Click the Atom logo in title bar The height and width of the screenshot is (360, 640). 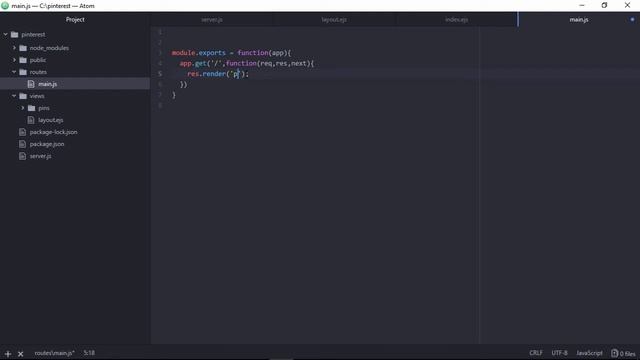coord(5,6)
